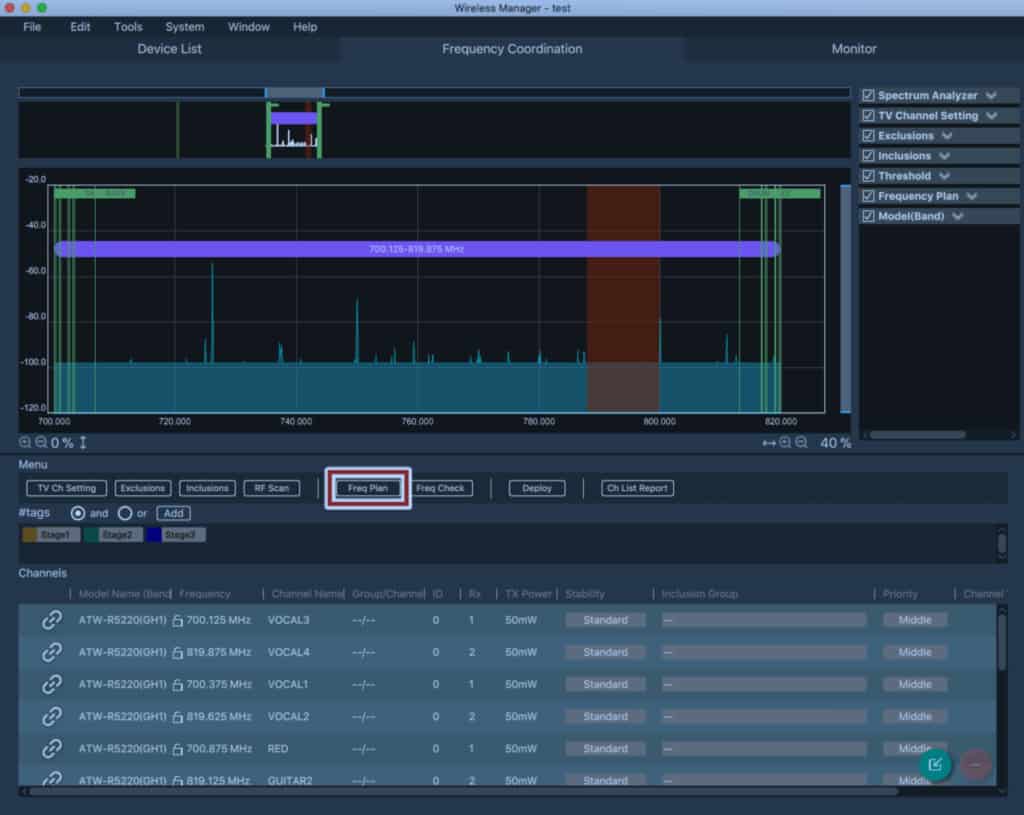Click the horizontal fit arrows icon
Viewport: 1024px width, 815px height.
tap(769, 442)
